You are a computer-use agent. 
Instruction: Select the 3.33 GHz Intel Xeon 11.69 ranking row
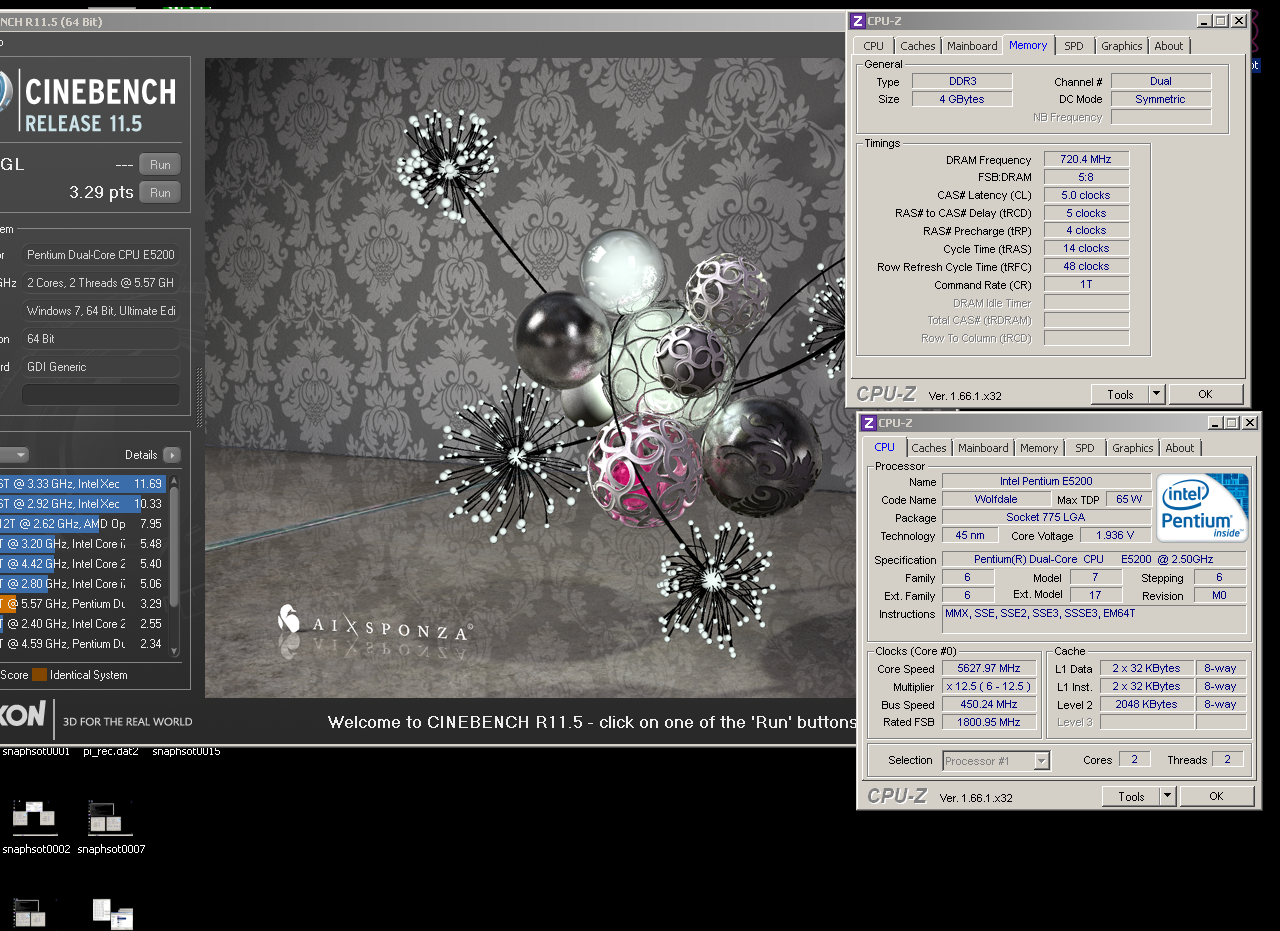coord(83,484)
